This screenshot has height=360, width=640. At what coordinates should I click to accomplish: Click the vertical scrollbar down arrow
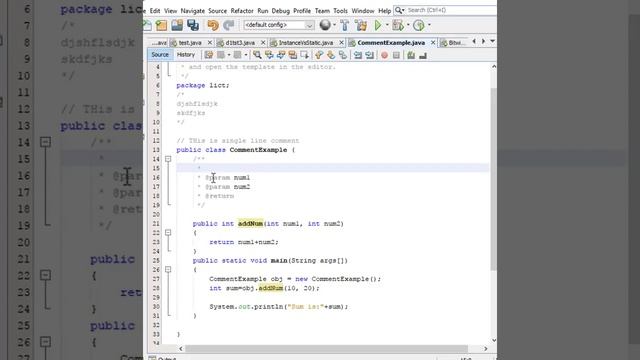pyautogui.click(x=494, y=340)
